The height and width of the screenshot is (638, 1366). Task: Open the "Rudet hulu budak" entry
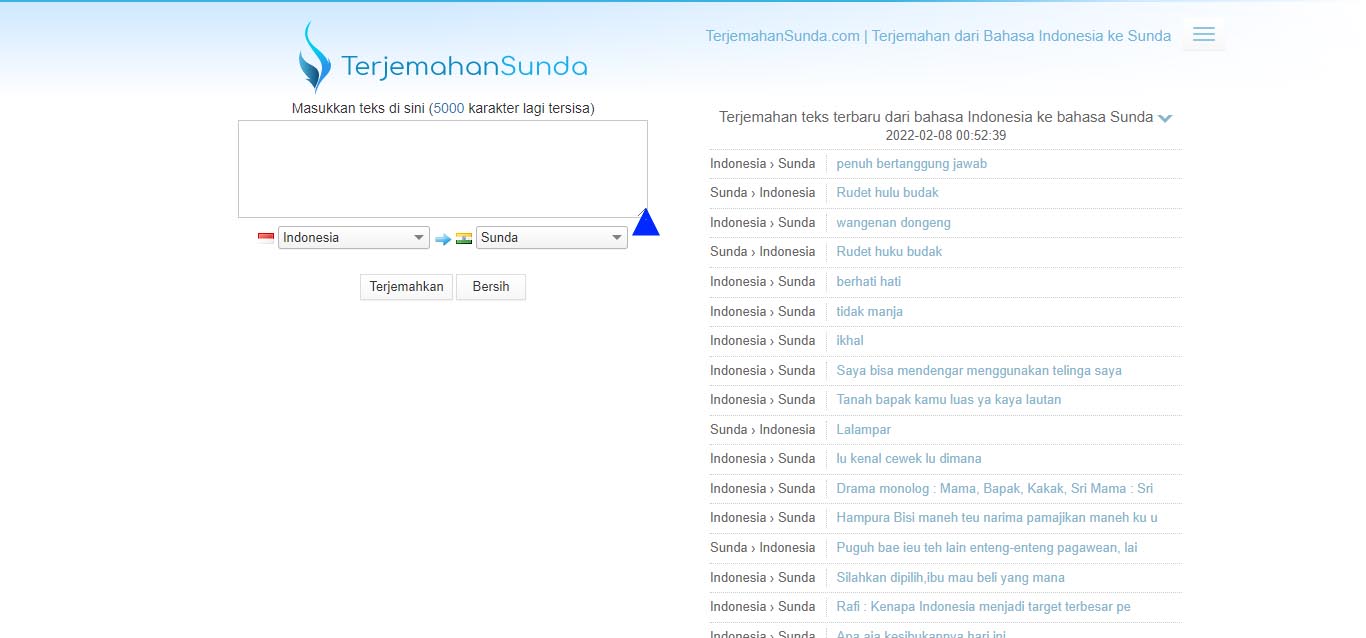[x=887, y=193]
